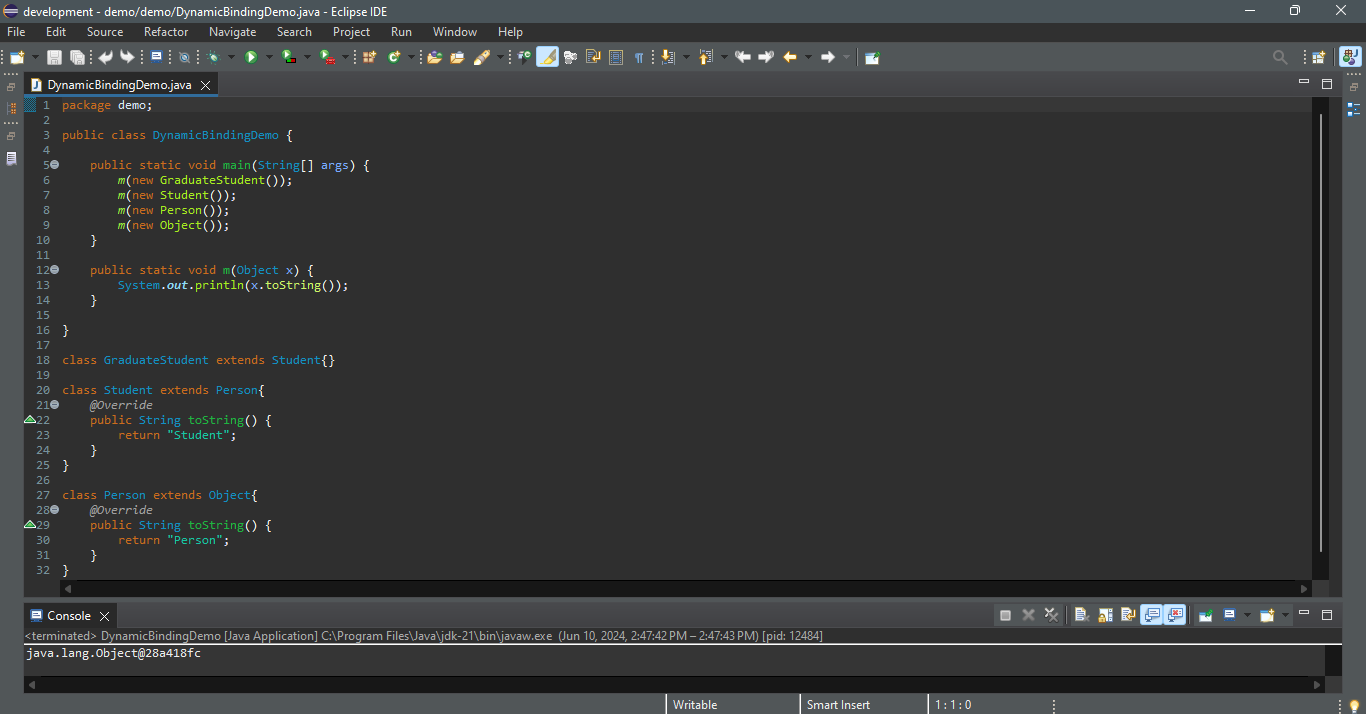Screen dimensions: 1366x714
Task: Click the Search flashlight icon
Action: coord(481,58)
